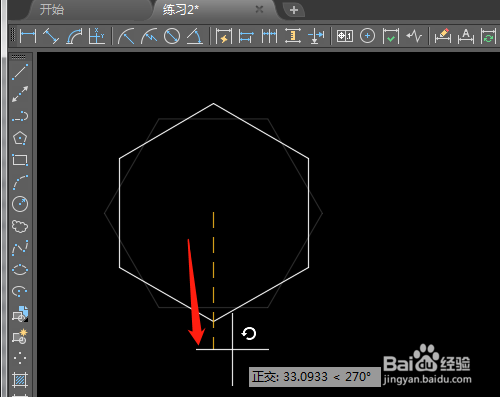Select the Dimension Break tool
The width and height of the screenshot is (500, 397).
[316, 36]
